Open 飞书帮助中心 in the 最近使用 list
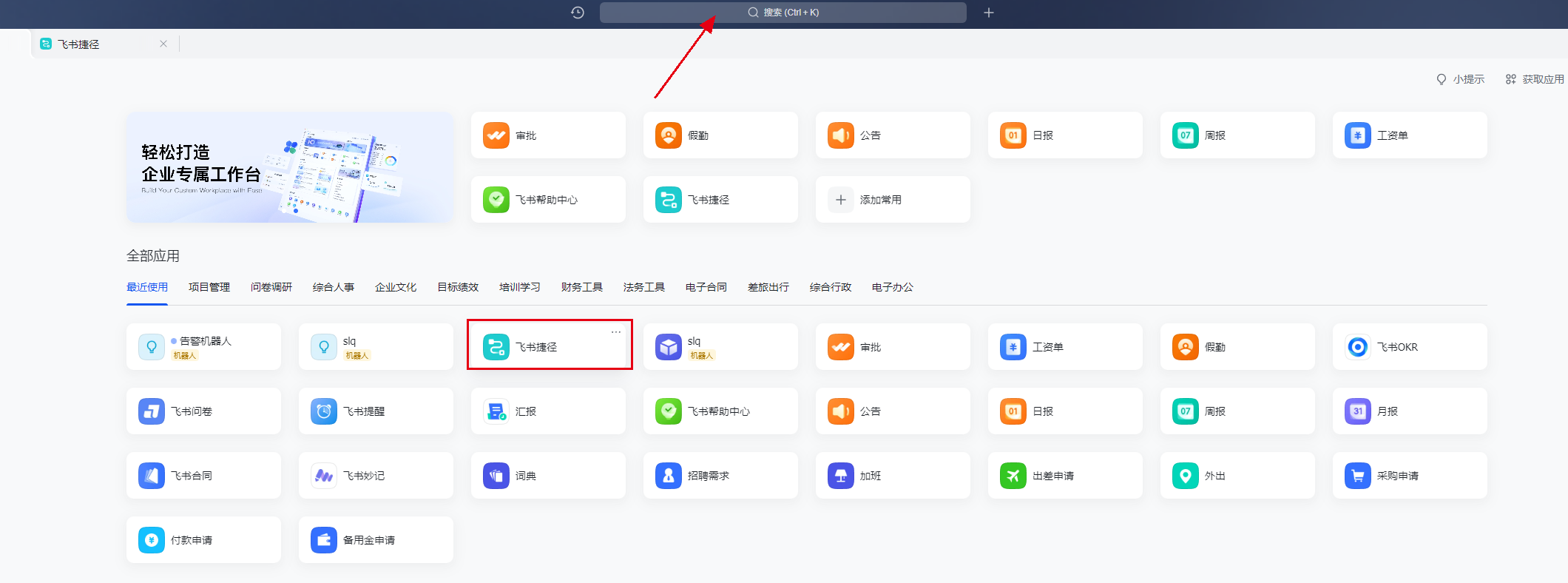 [x=720, y=411]
